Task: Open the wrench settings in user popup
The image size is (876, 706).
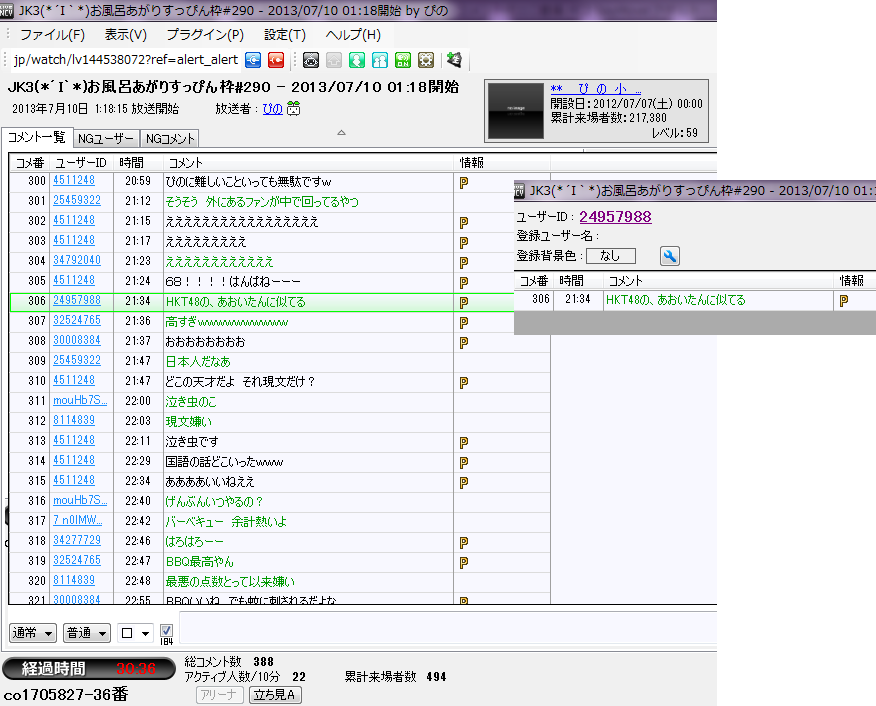Action: click(670, 256)
